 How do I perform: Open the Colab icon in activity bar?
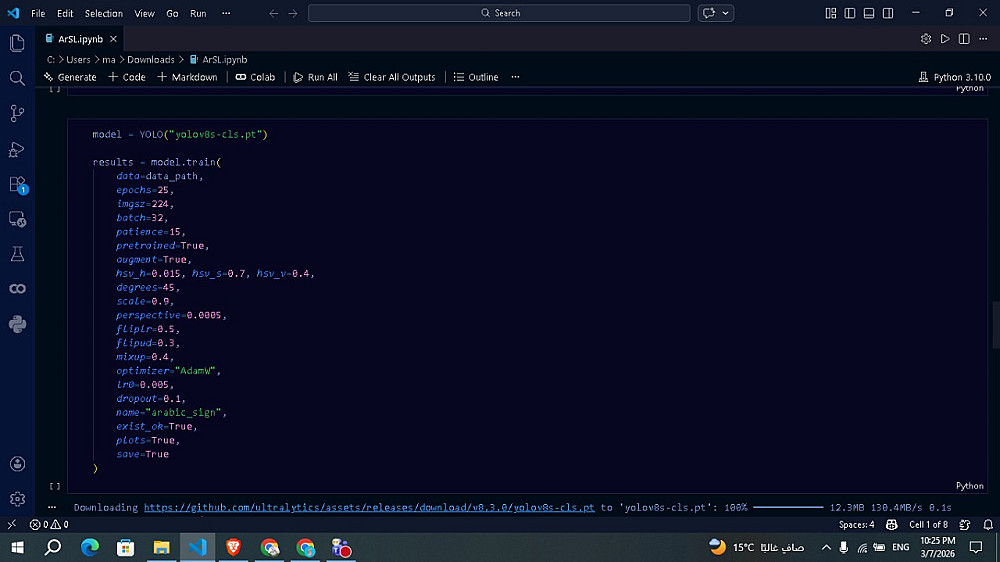point(17,289)
